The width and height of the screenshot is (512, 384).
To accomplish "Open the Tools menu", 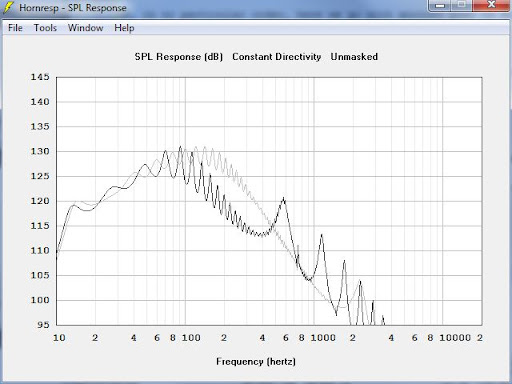I will click(45, 28).
